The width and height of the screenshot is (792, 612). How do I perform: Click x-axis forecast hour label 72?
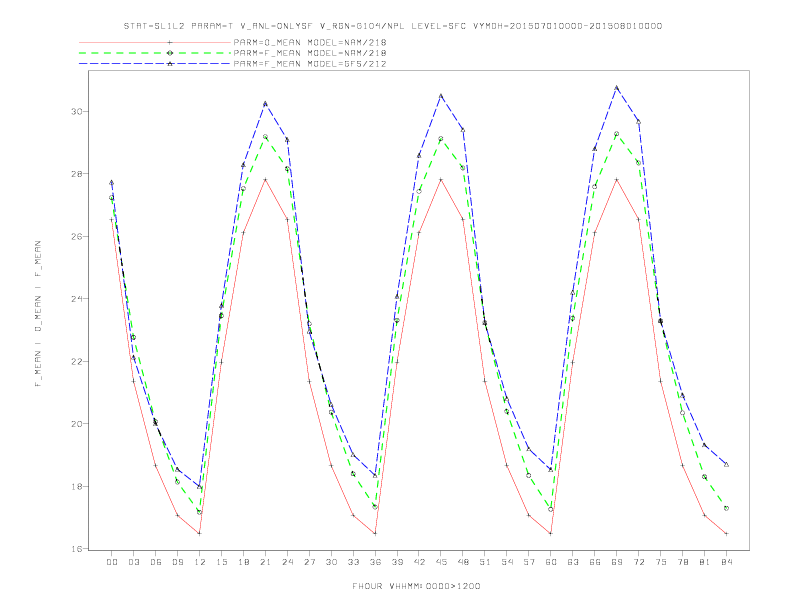point(639,562)
